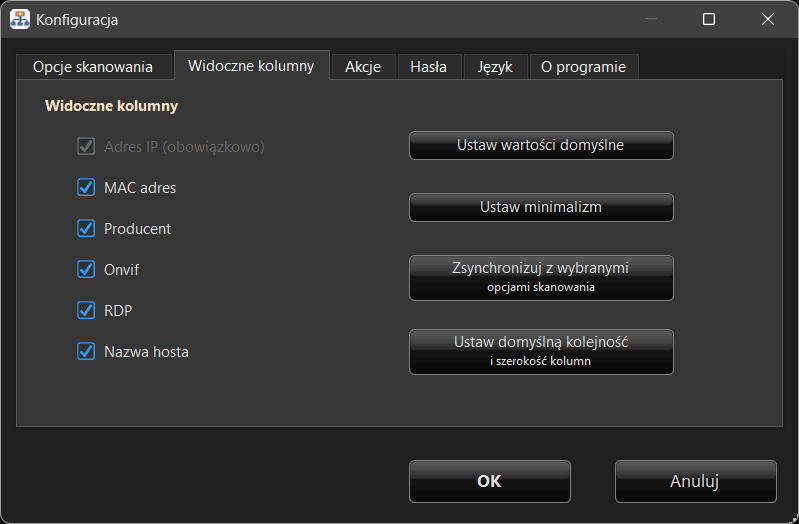Maximize the Konfiguracja window
This screenshot has height=524, width=799.
pos(709,19)
